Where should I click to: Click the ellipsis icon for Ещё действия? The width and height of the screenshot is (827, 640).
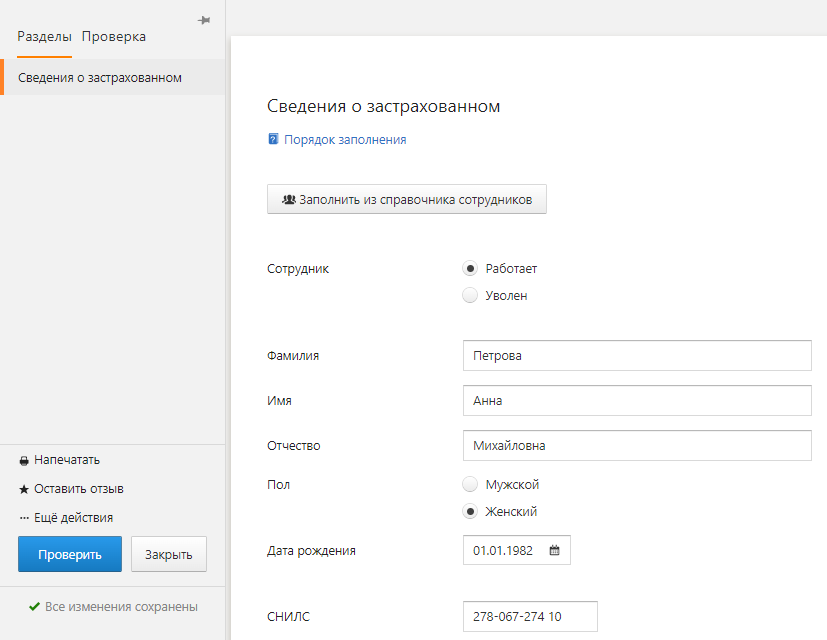[x=24, y=518]
